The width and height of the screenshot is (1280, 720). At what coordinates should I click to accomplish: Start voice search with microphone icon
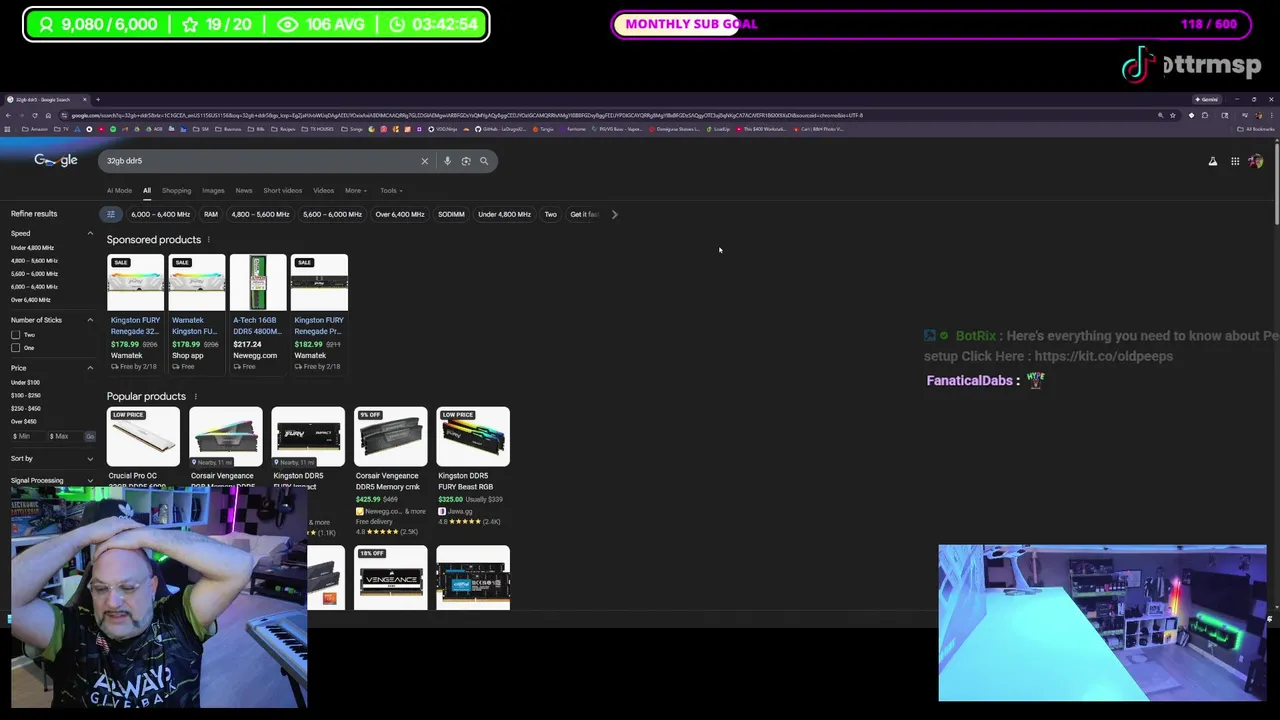(447, 161)
